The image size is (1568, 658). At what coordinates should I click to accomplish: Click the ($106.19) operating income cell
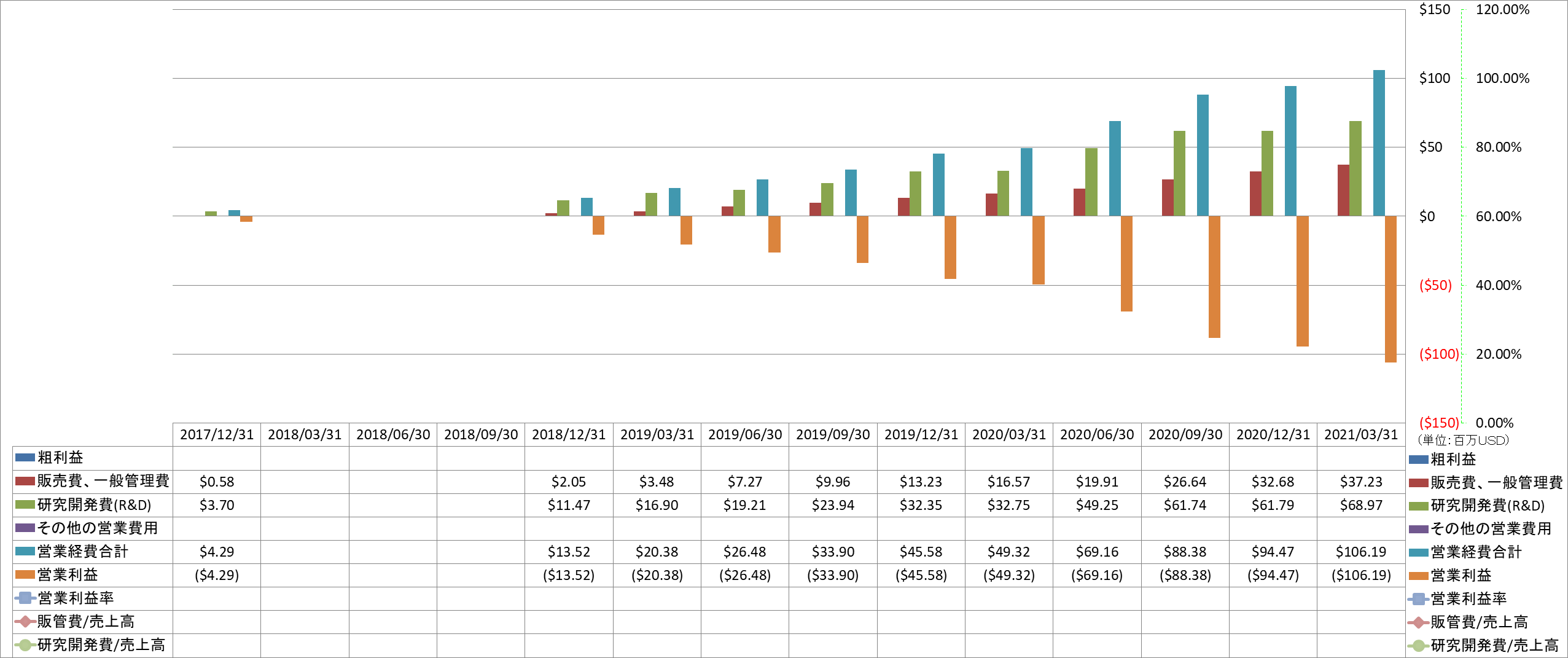click(1361, 575)
